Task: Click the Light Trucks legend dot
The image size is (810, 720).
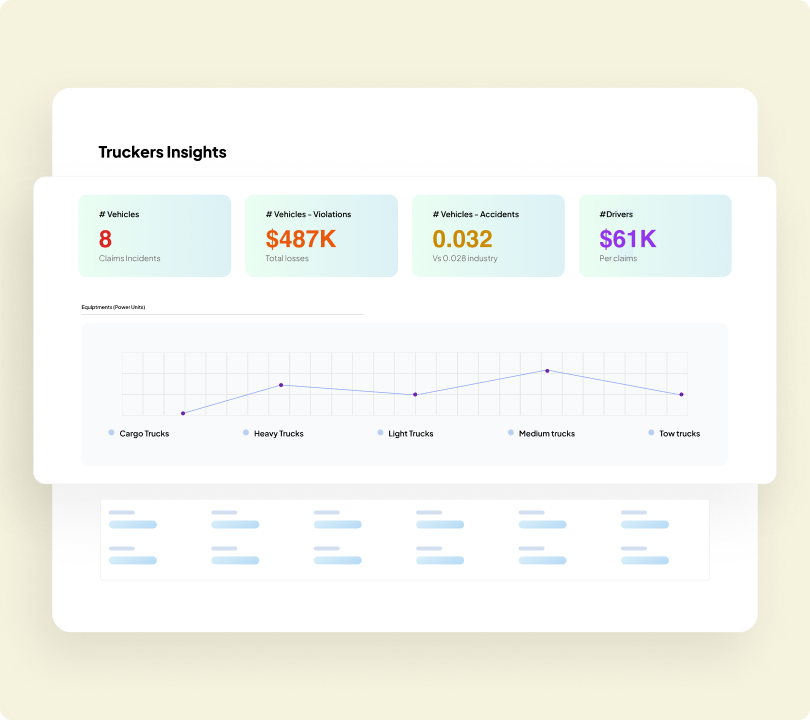Action: pyautogui.click(x=380, y=433)
